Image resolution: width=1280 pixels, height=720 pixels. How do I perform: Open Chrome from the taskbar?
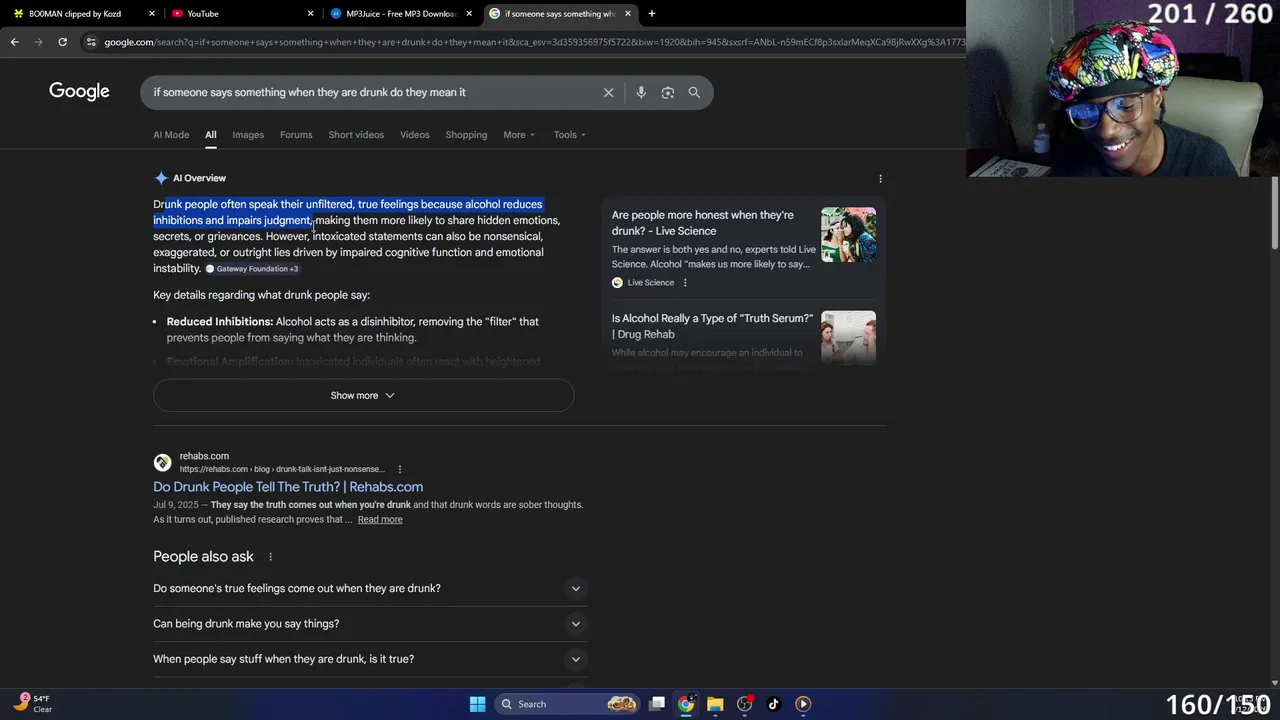[x=686, y=704]
